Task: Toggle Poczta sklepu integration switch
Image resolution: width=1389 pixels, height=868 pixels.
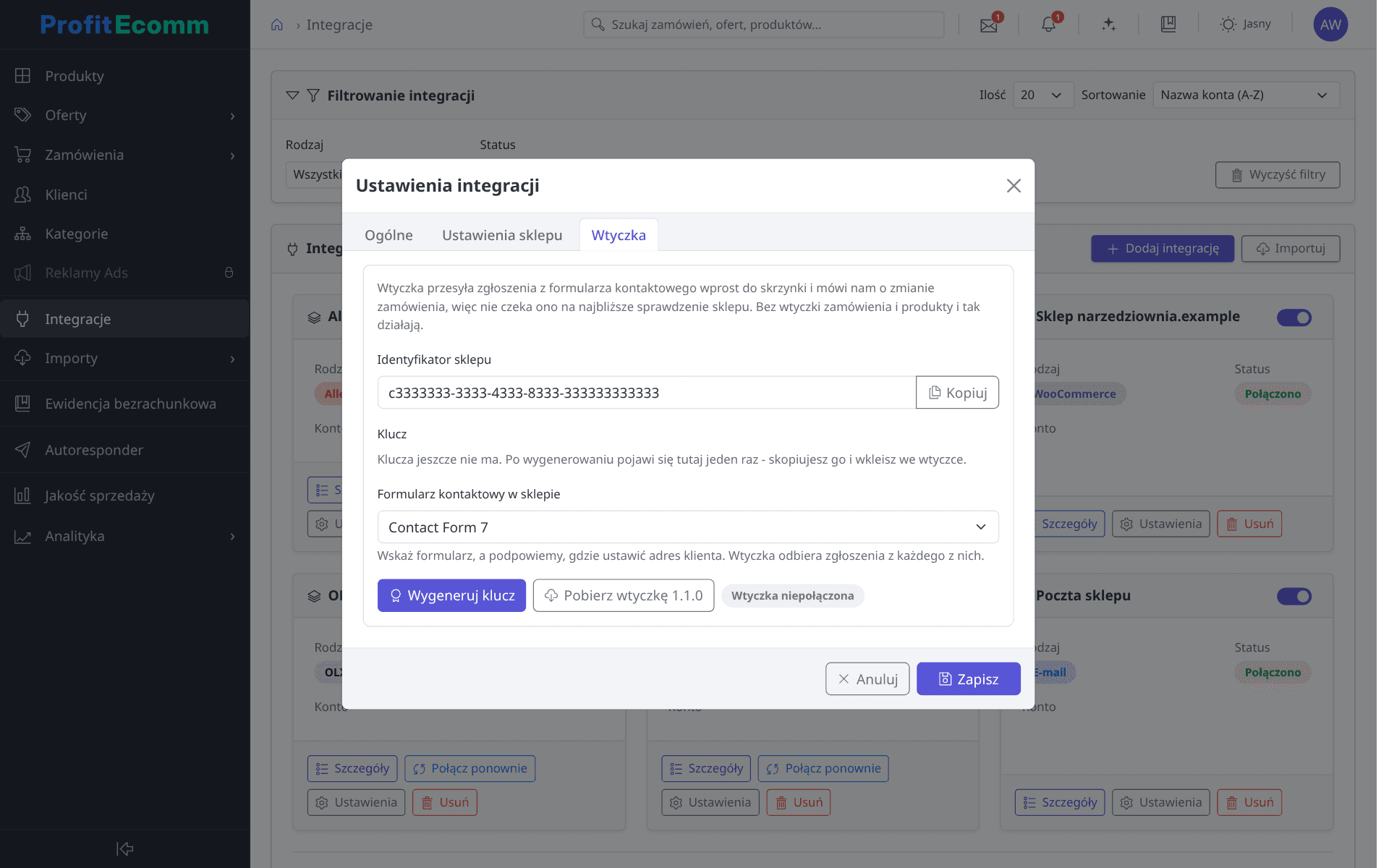Action: pyautogui.click(x=1294, y=596)
